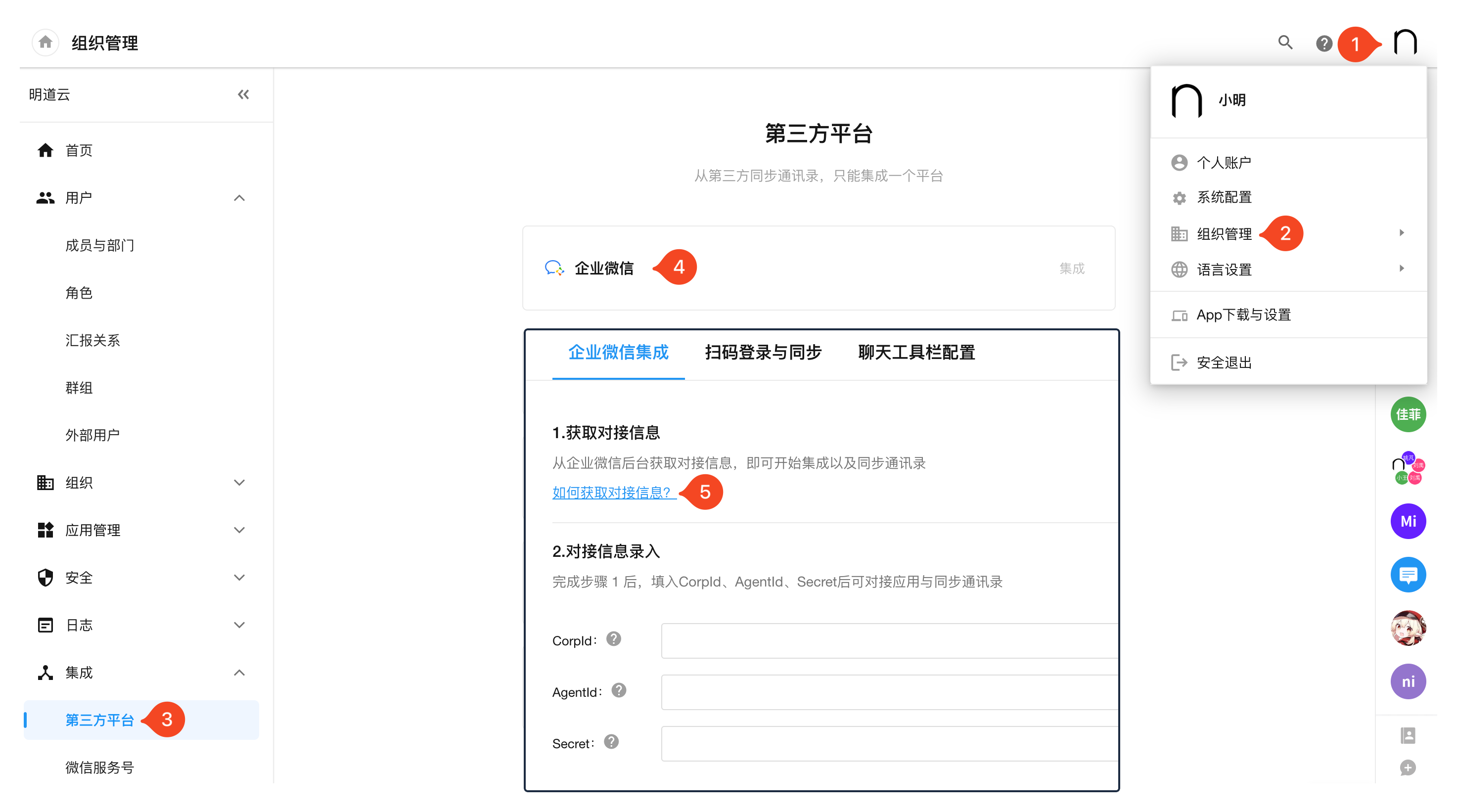
Task: Open the contacts book icon
Action: click(x=1408, y=735)
